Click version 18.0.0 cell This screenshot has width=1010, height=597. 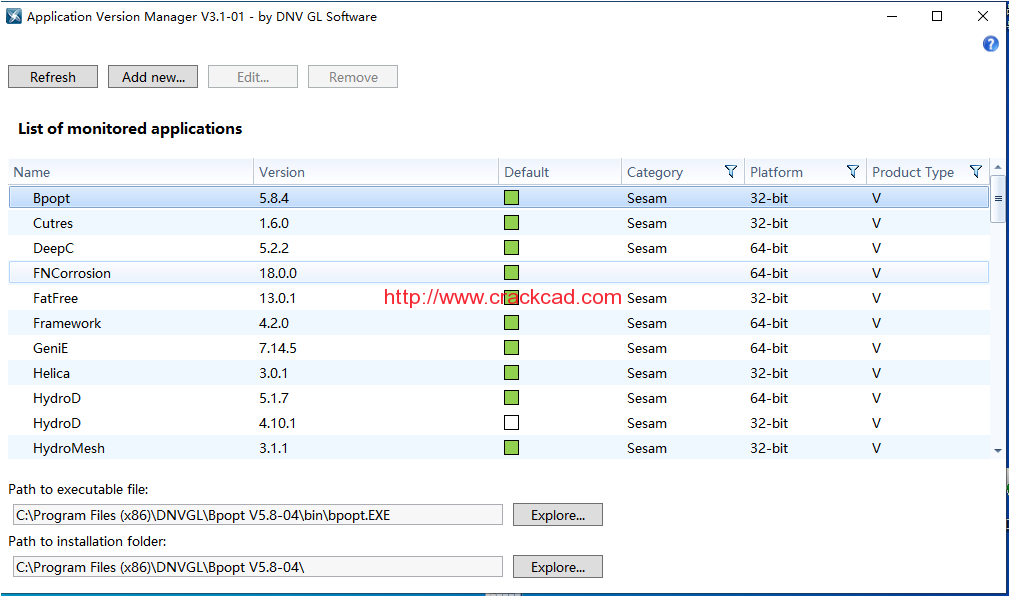tap(278, 273)
